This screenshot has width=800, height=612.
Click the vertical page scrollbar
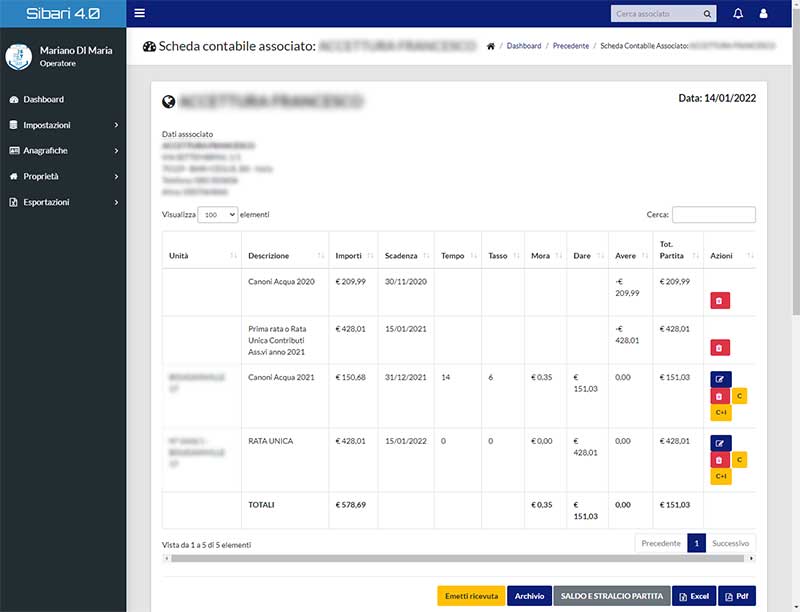(796, 163)
